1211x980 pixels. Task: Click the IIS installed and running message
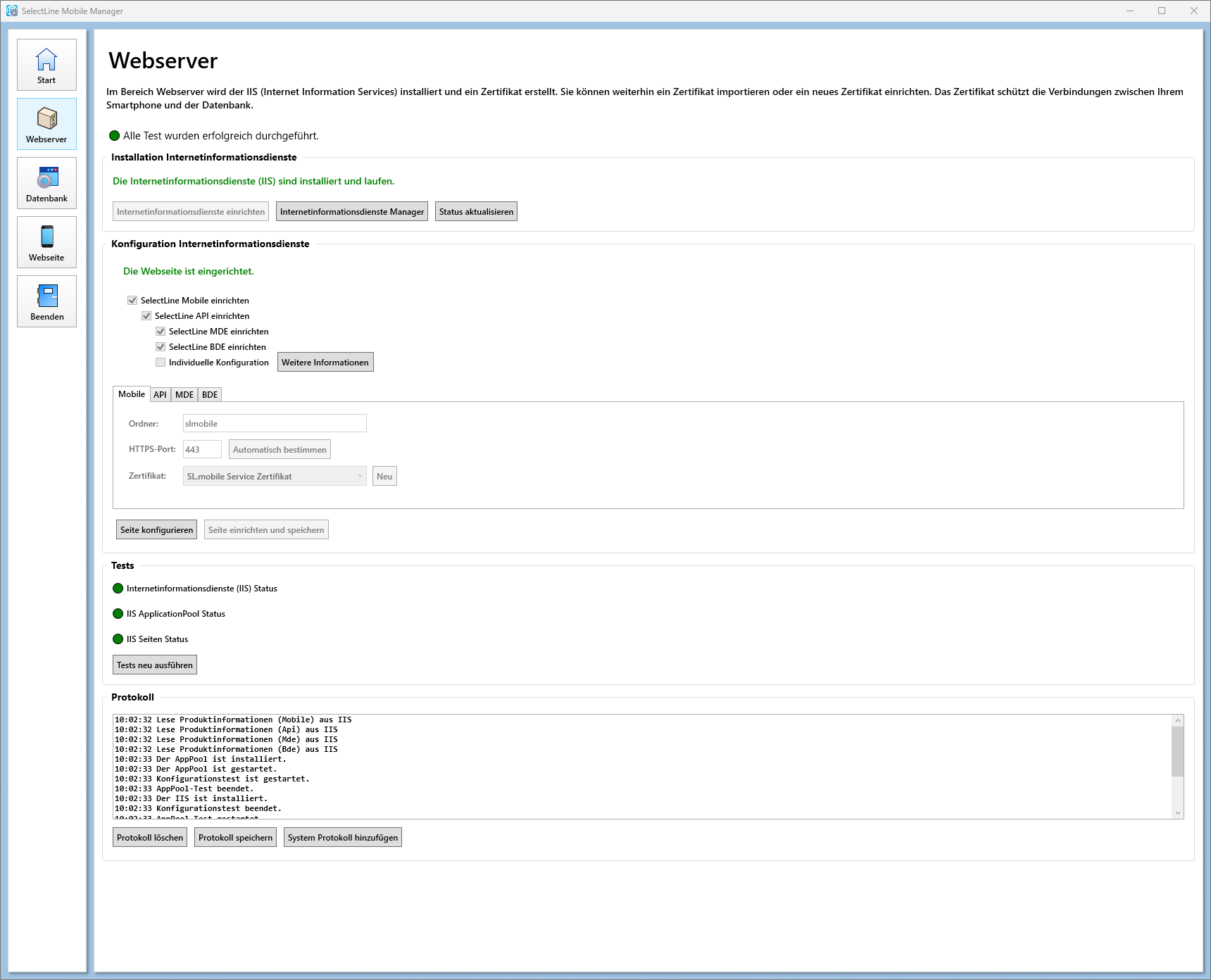[x=253, y=181]
